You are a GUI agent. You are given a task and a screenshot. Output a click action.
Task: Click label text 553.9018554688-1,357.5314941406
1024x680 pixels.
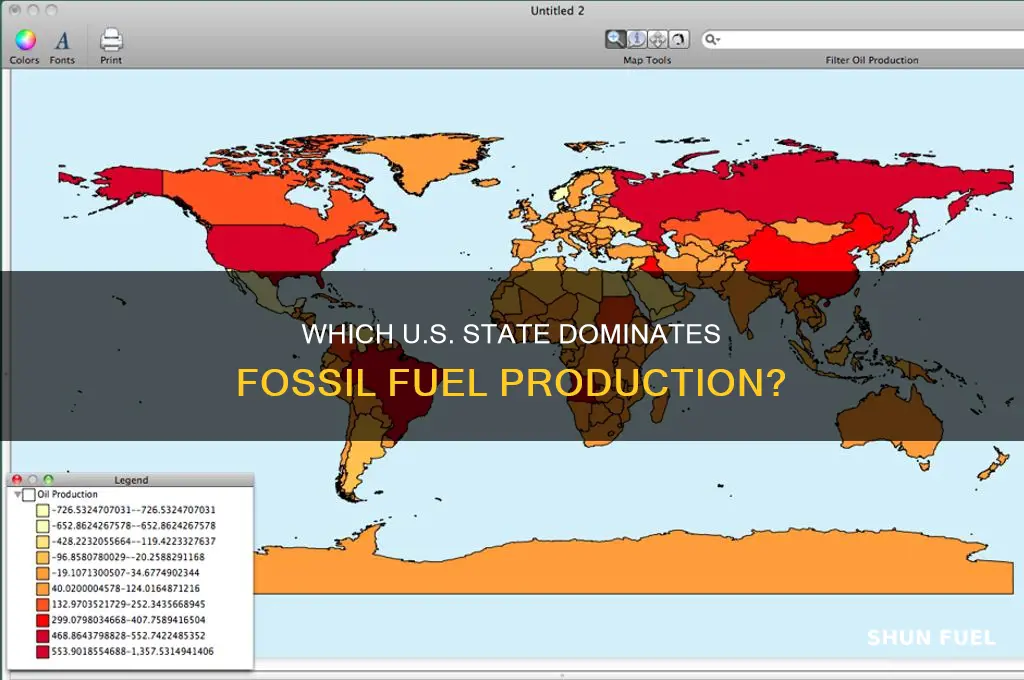pos(133,651)
